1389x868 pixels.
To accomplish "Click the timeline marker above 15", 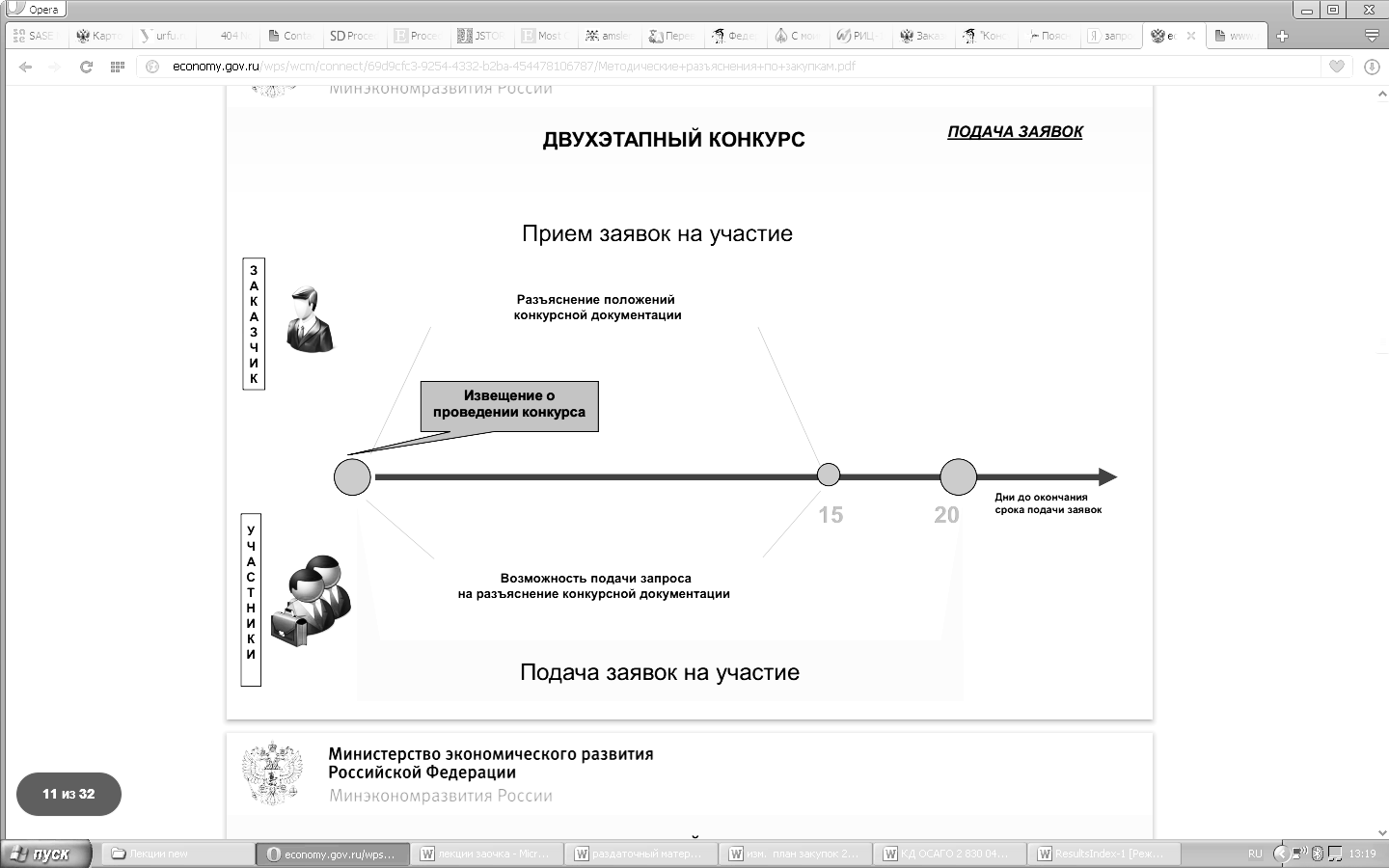I will click(829, 475).
